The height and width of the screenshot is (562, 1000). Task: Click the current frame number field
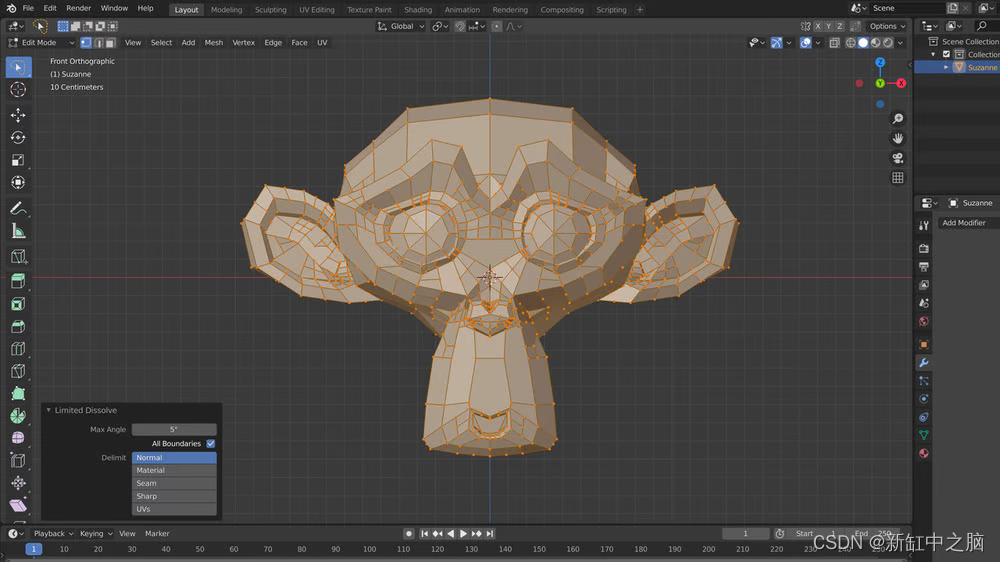pos(746,533)
